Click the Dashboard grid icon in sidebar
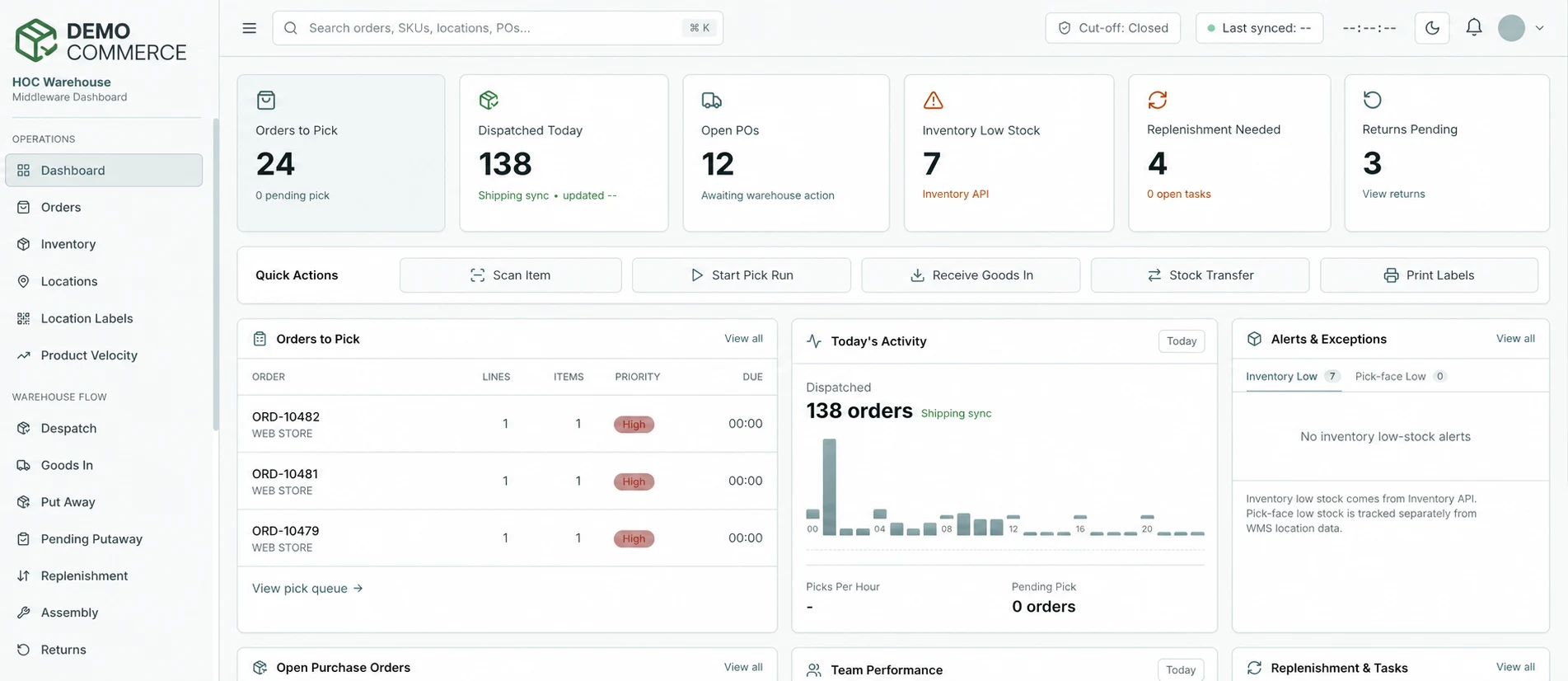Screen dimensions: 1568x681 point(24,171)
